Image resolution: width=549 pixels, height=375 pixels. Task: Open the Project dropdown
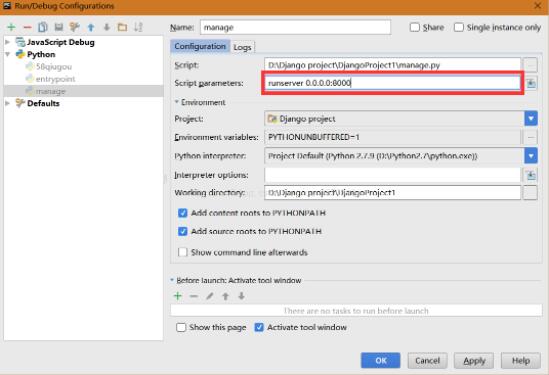(531, 119)
